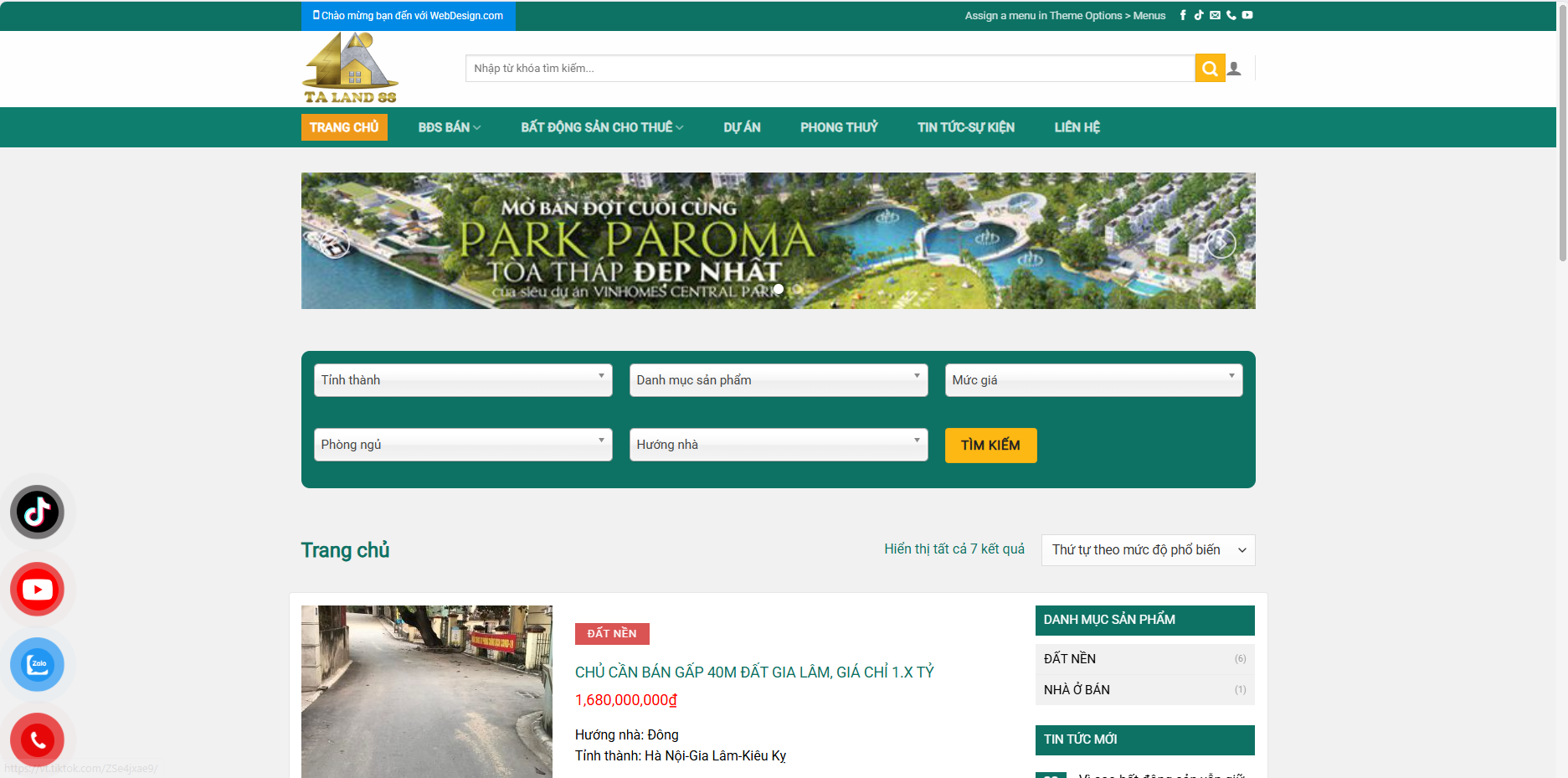1568x778 pixels.
Task: Click the TÌM KIẾM search button
Action: tap(990, 446)
